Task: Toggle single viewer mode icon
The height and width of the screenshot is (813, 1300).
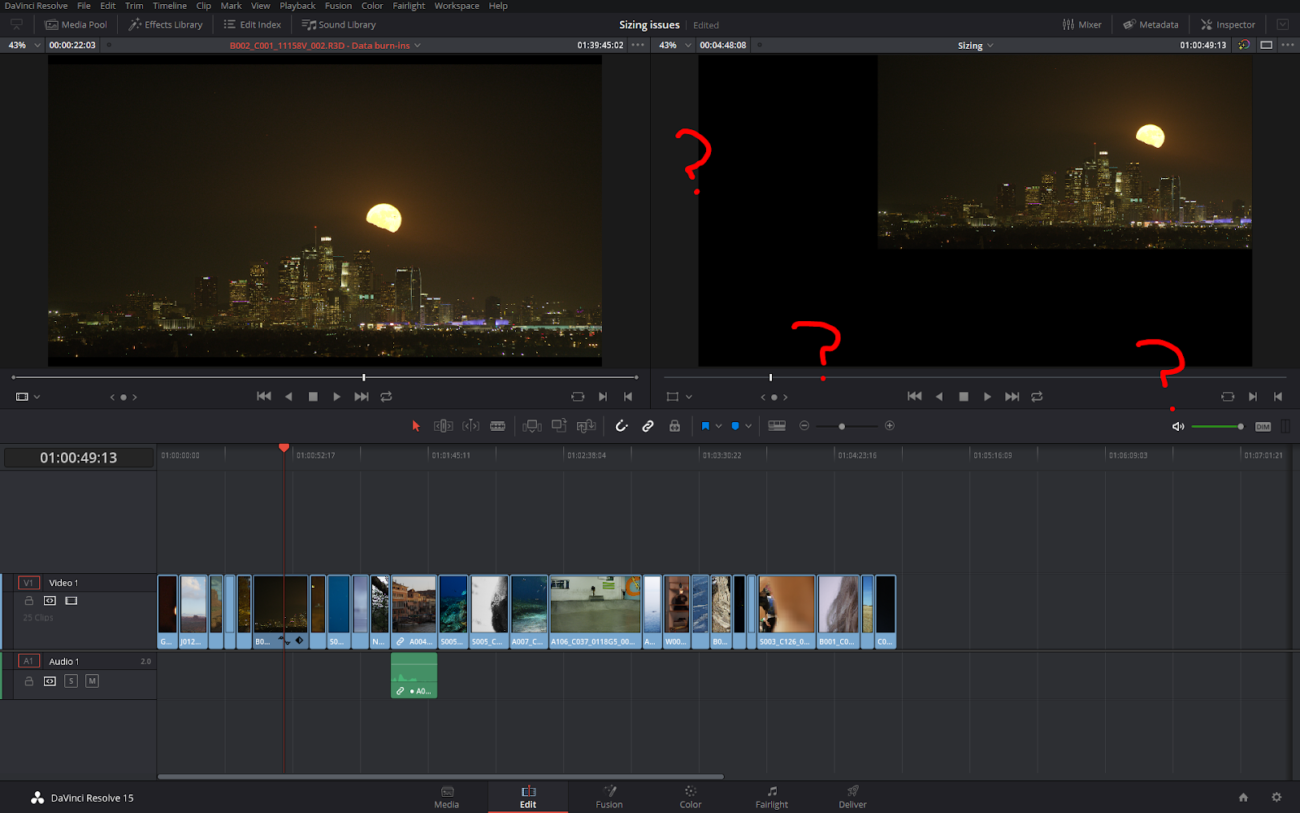Action: [1266, 45]
